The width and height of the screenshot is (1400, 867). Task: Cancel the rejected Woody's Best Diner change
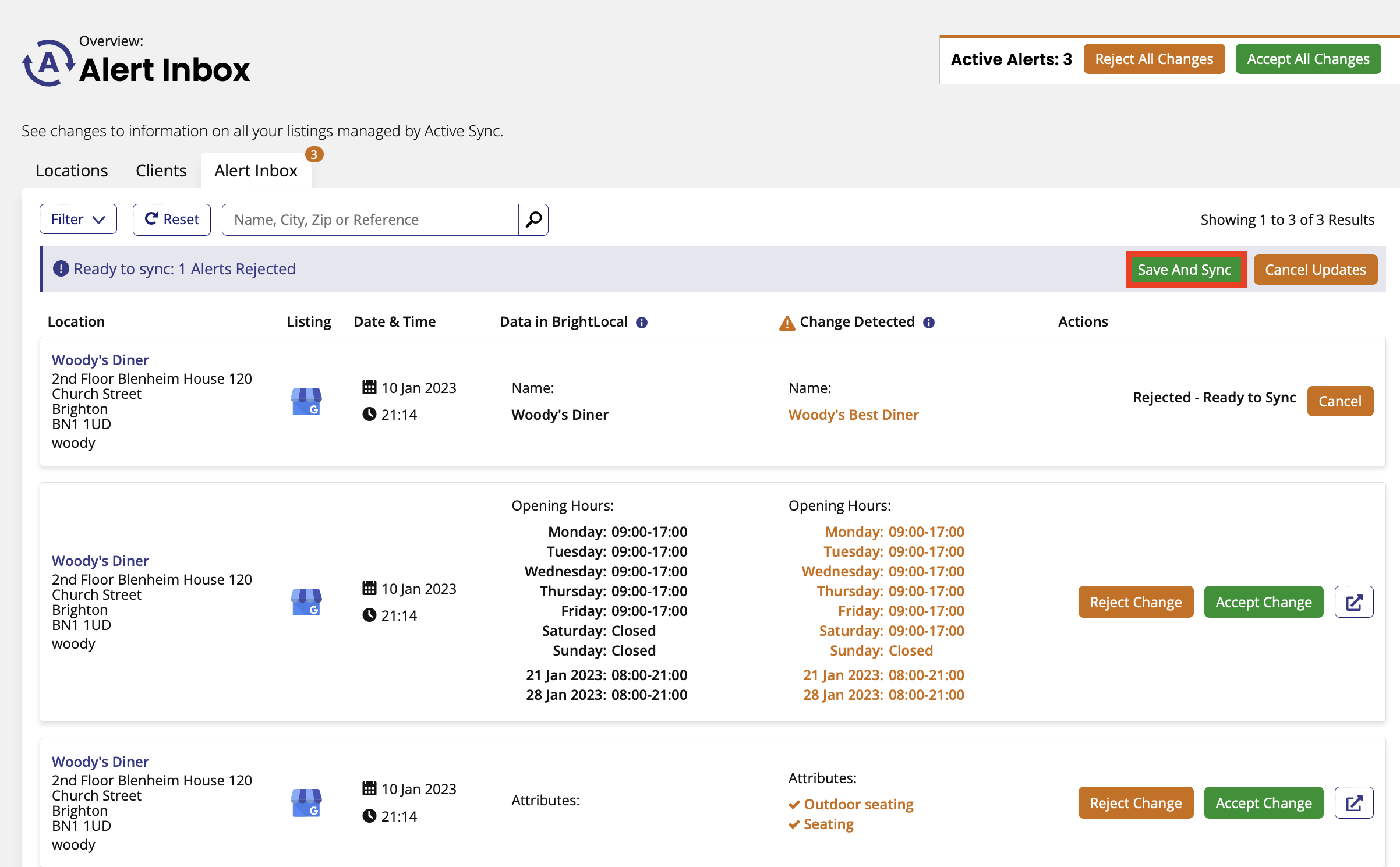tap(1340, 401)
